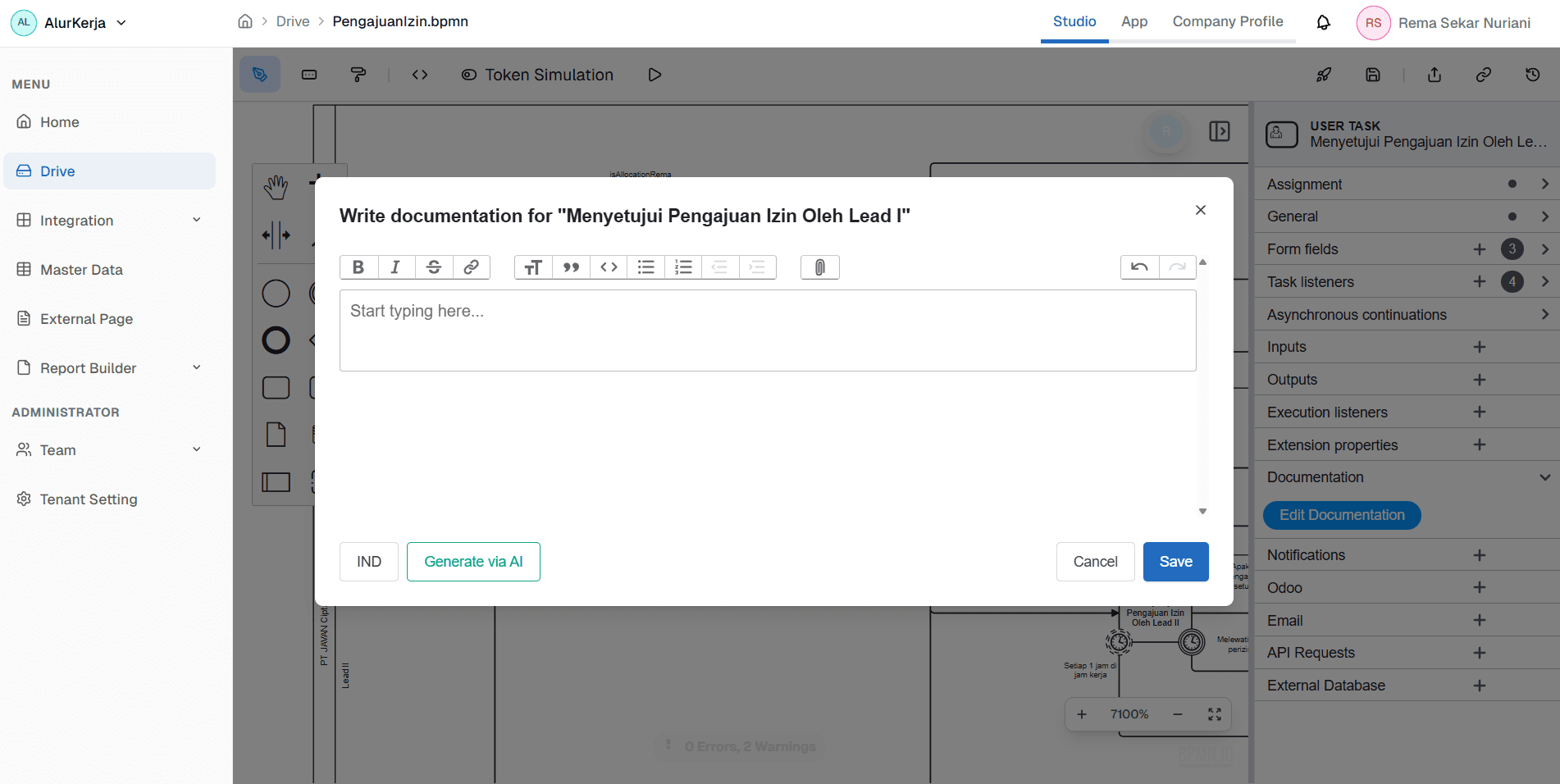This screenshot has width=1560, height=784.
Task: Click the Generate via AI button
Action: coord(473,562)
